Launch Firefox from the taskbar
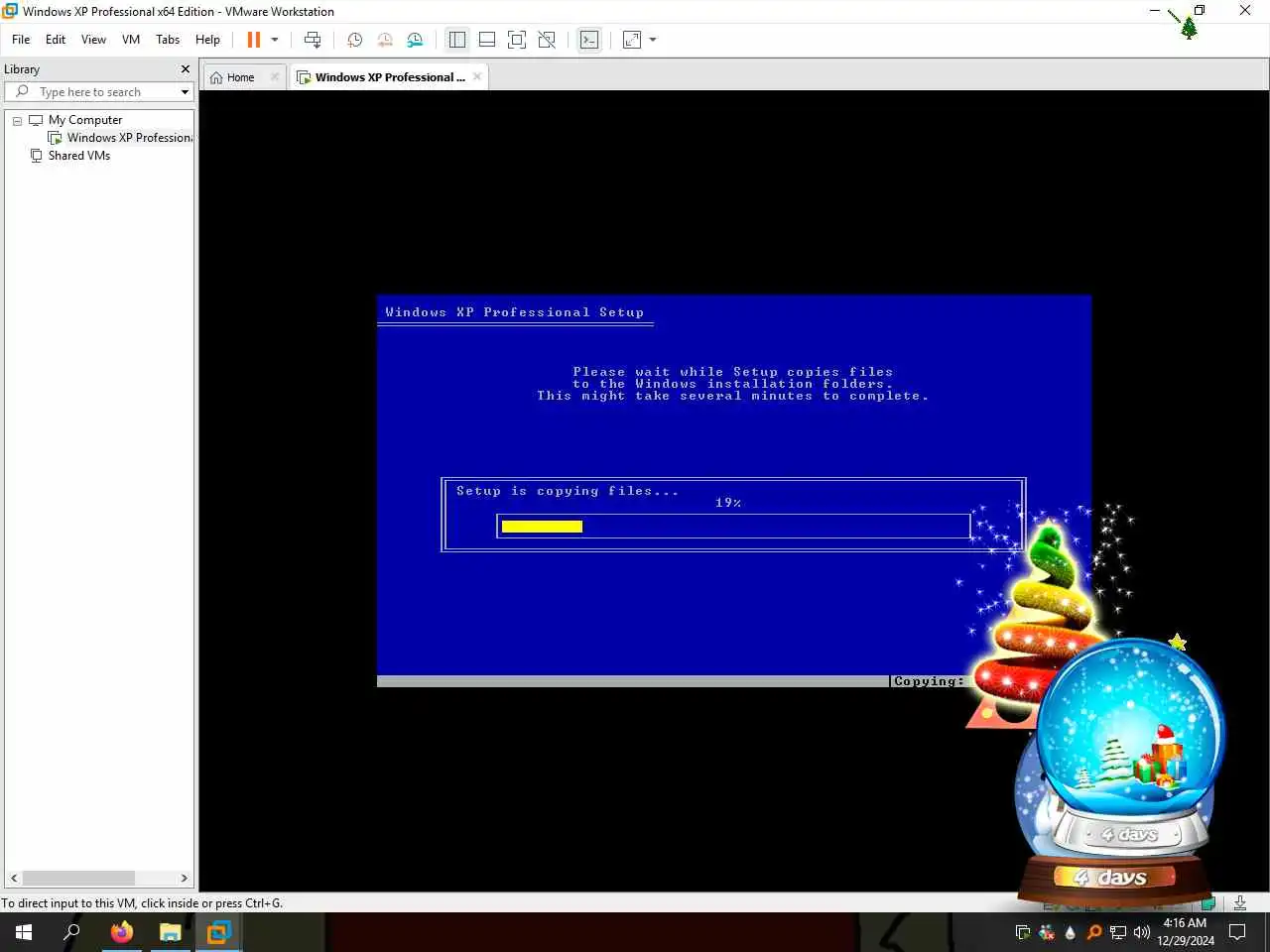 coord(122,932)
